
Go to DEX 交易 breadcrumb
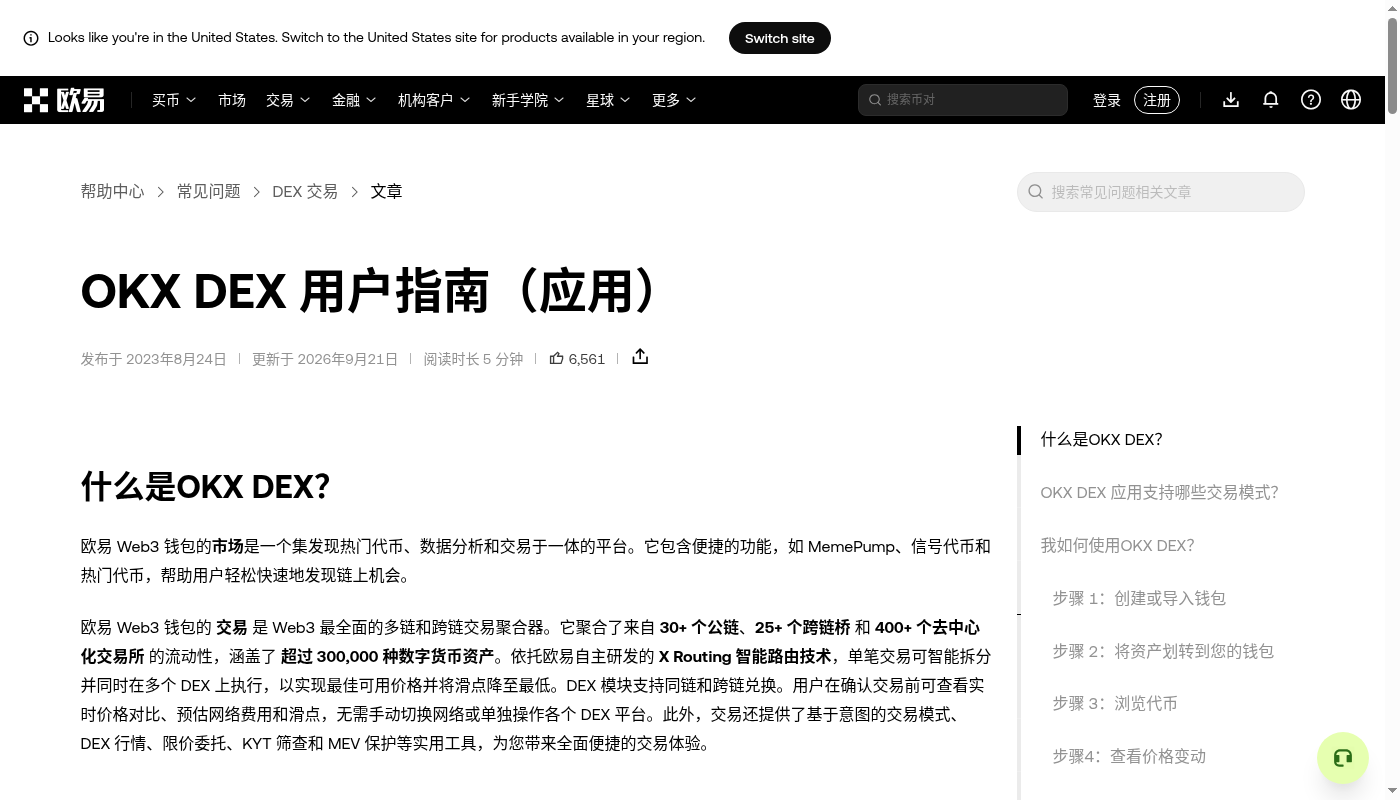[x=305, y=191]
